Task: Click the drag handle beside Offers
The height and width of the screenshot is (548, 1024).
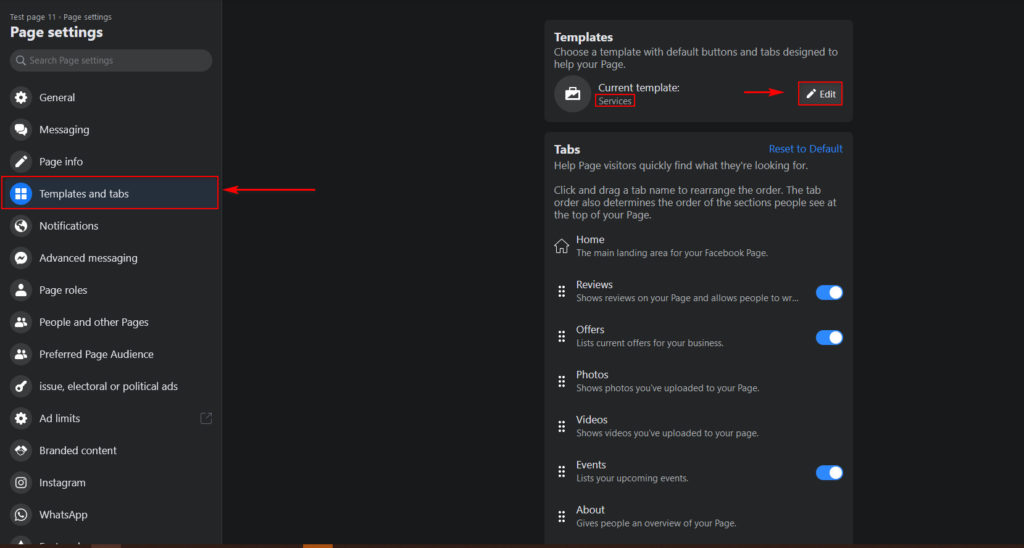Action: pos(562,336)
